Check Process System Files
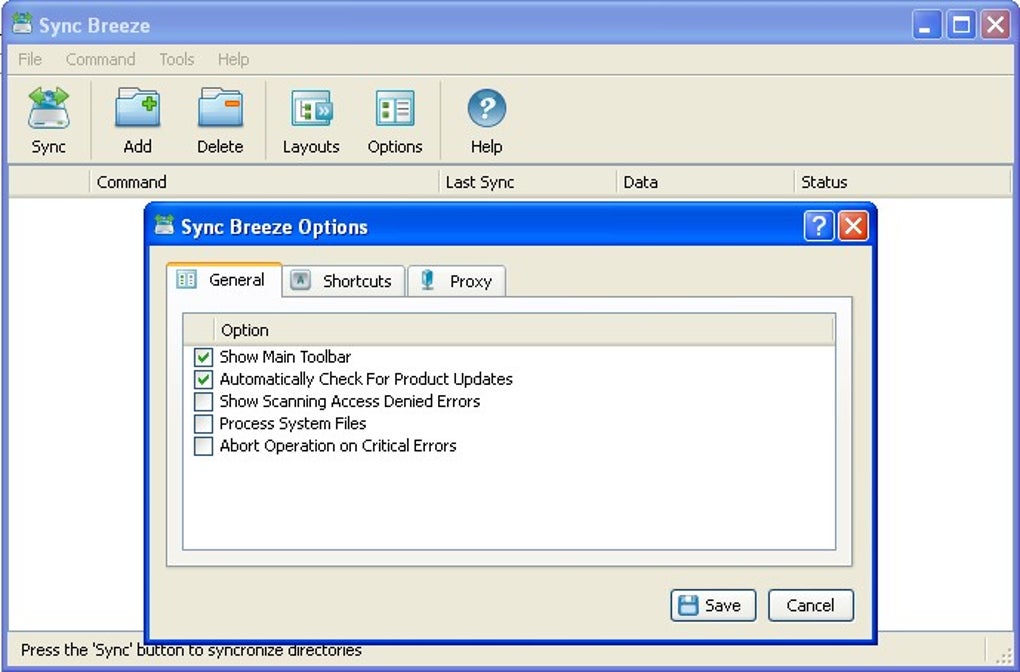The width and height of the screenshot is (1020, 672). coord(203,423)
